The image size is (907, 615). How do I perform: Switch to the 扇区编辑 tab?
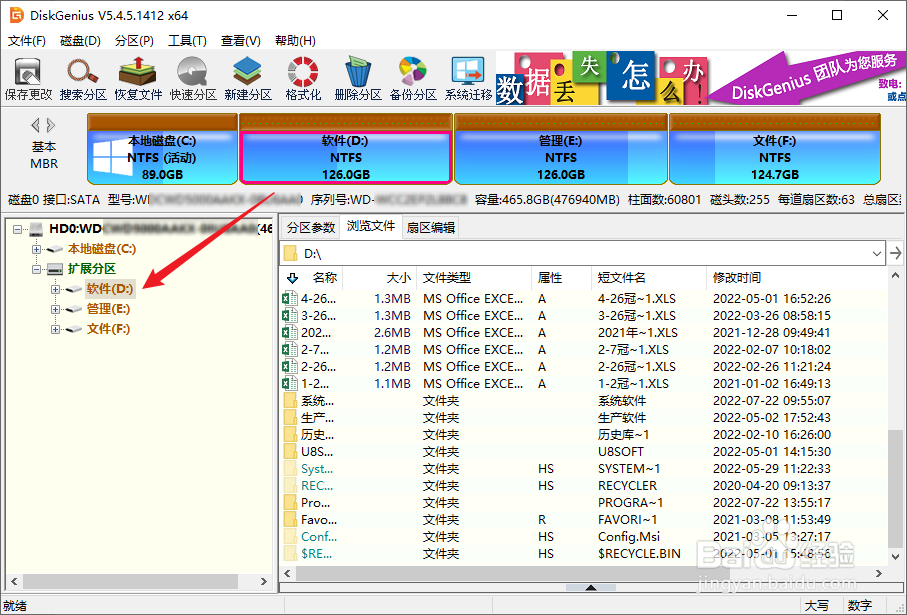click(x=430, y=227)
